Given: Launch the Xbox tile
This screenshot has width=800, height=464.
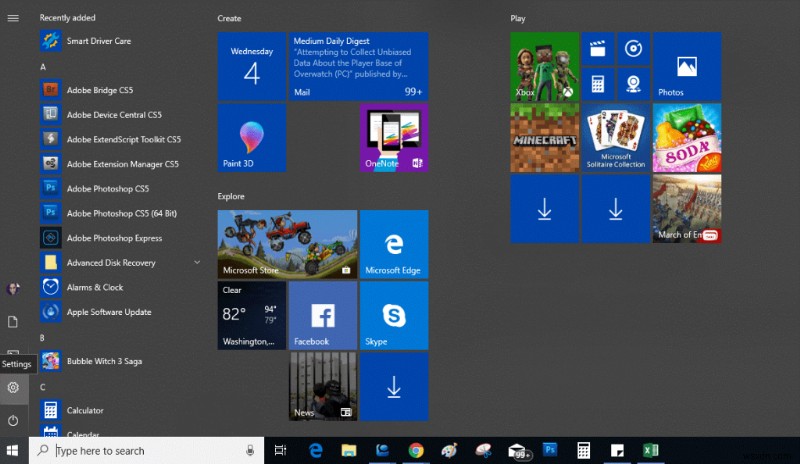Looking at the screenshot, I should 544,66.
